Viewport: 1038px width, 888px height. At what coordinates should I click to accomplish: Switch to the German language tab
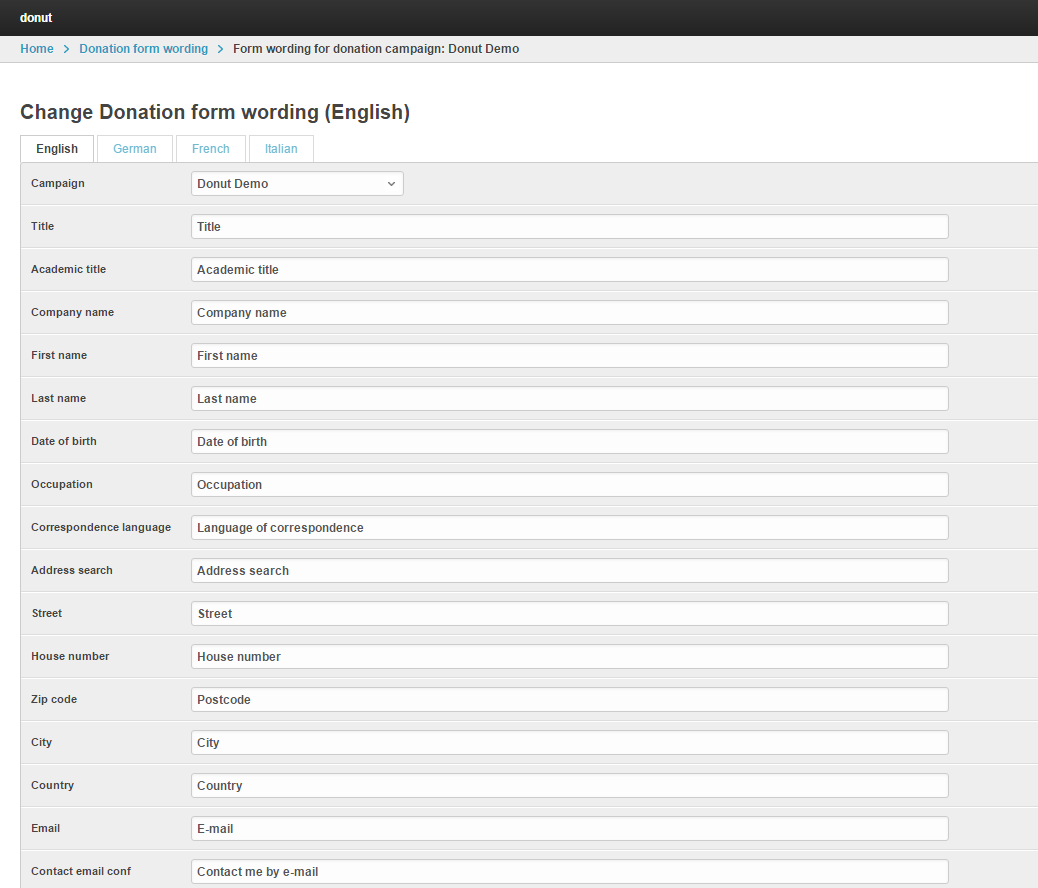click(134, 148)
